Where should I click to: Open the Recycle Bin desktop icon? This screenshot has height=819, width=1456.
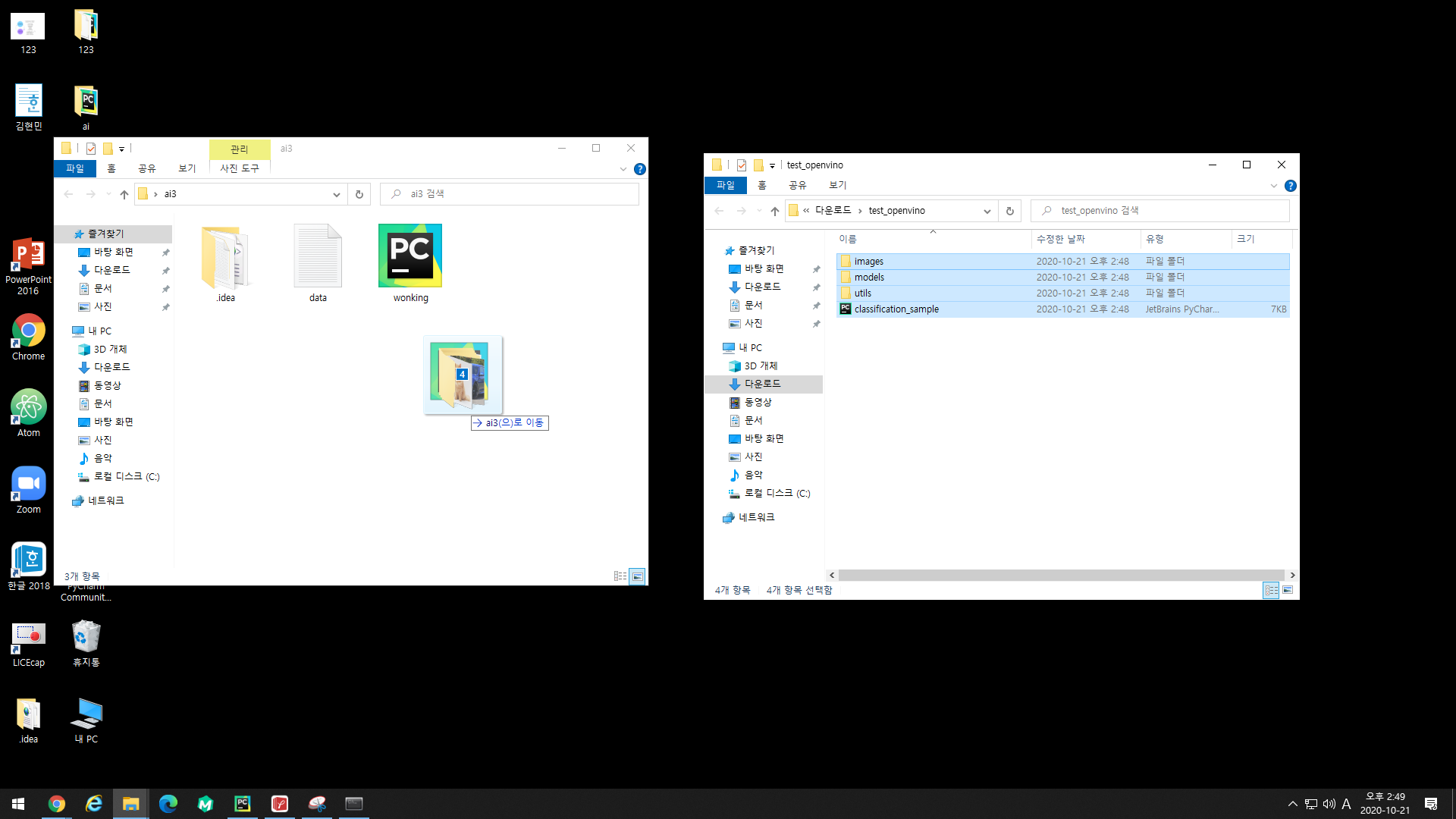(x=86, y=637)
